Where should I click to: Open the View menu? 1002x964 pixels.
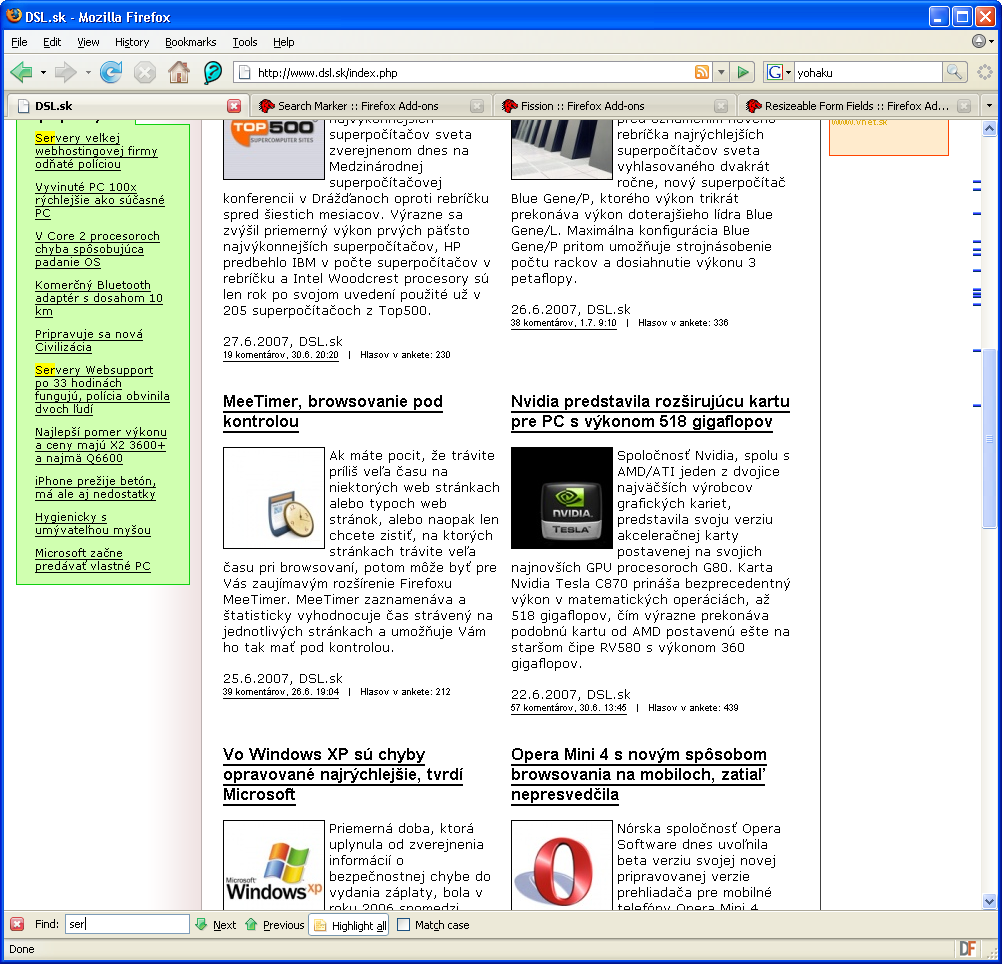88,42
